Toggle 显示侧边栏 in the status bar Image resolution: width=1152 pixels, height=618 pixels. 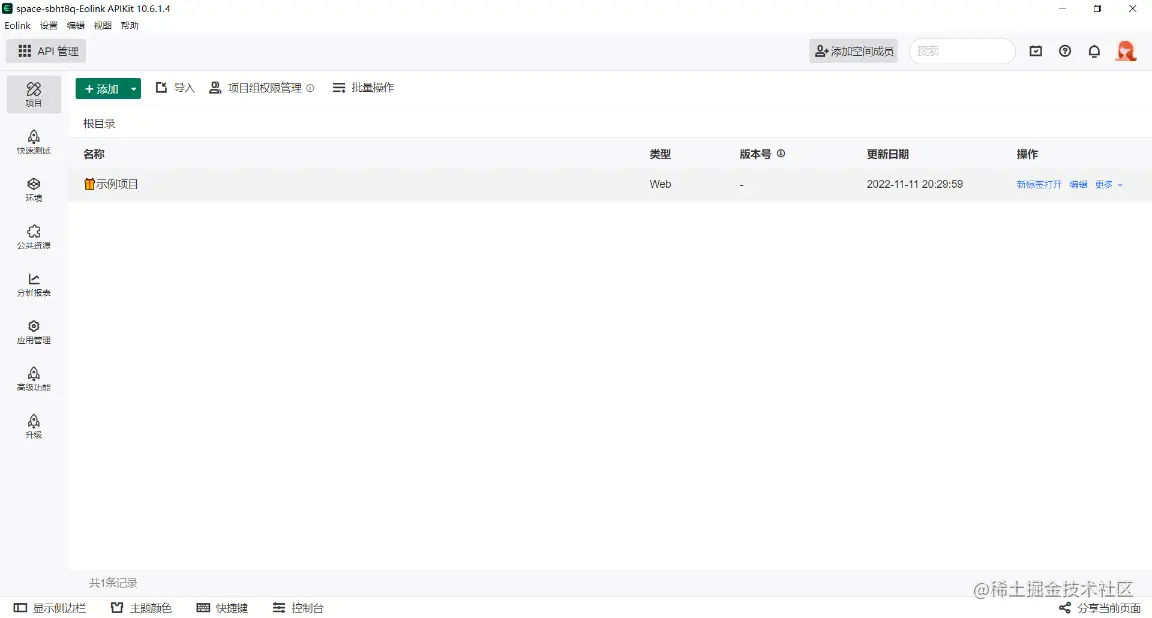(x=50, y=607)
